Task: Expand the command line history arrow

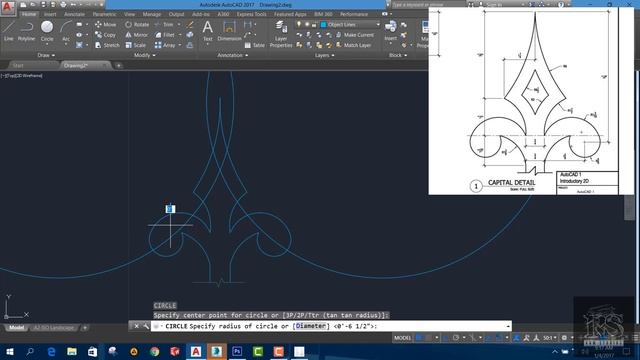Action: click(508, 326)
